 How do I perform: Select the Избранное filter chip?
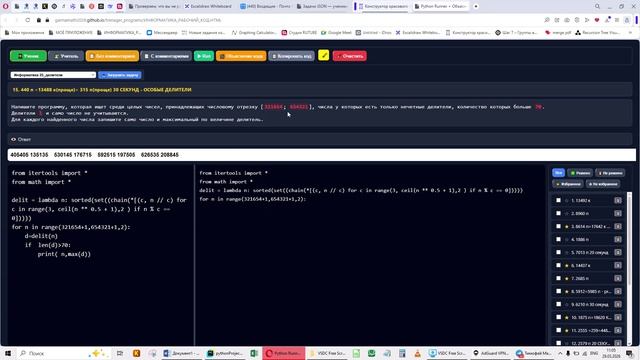(x=568, y=184)
